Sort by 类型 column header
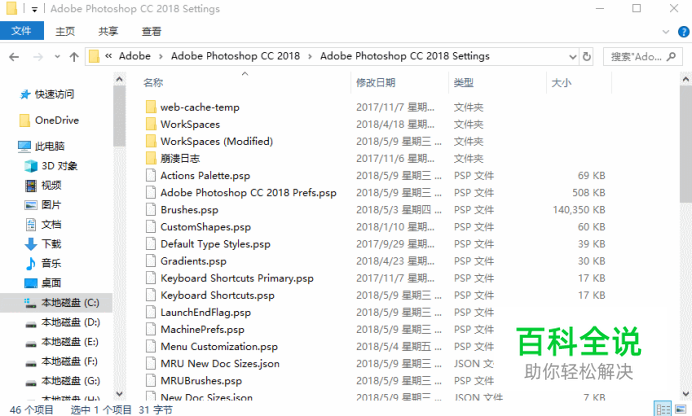The width and height of the screenshot is (692, 416). coord(463,82)
